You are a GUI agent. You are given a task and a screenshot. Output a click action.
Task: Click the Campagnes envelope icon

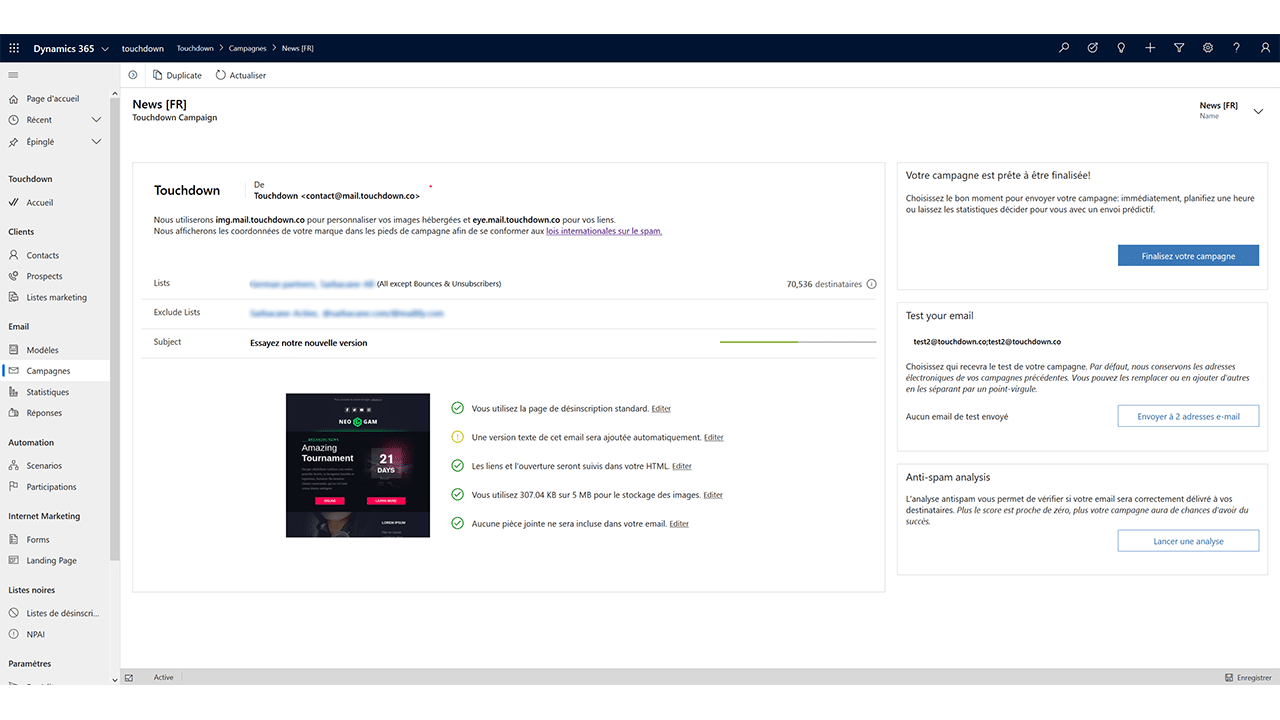(14, 371)
